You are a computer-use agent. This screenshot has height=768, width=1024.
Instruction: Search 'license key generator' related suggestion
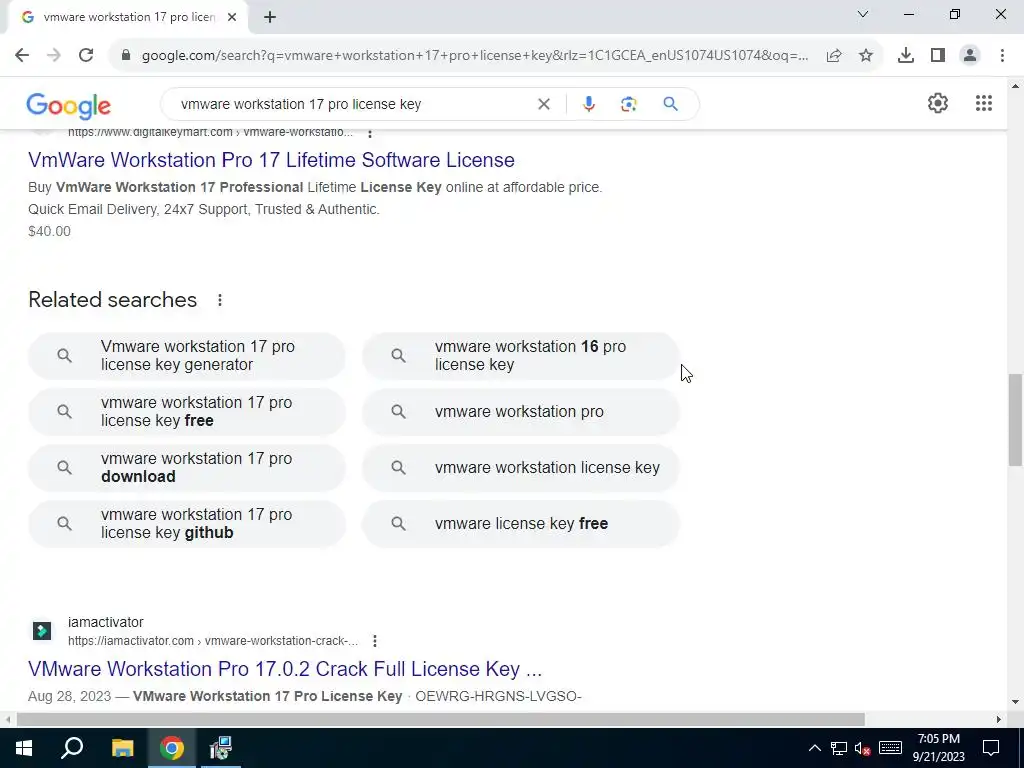pyautogui.click(x=187, y=356)
